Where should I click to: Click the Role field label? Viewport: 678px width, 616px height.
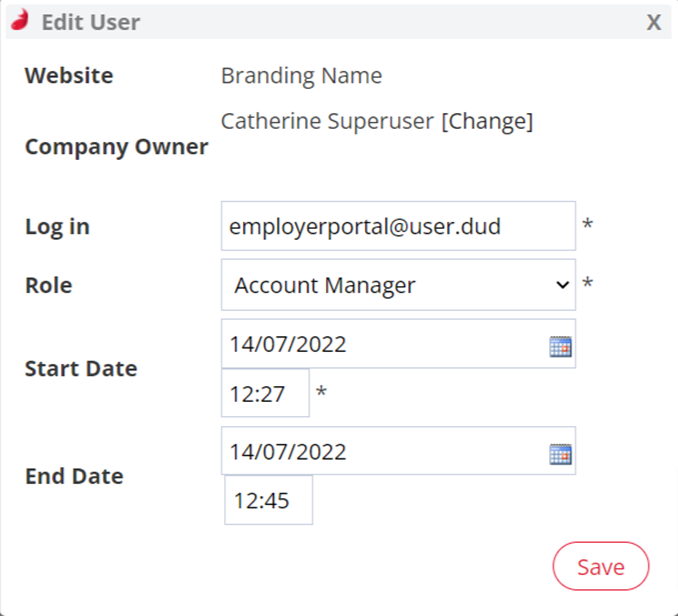pyautogui.click(x=49, y=285)
